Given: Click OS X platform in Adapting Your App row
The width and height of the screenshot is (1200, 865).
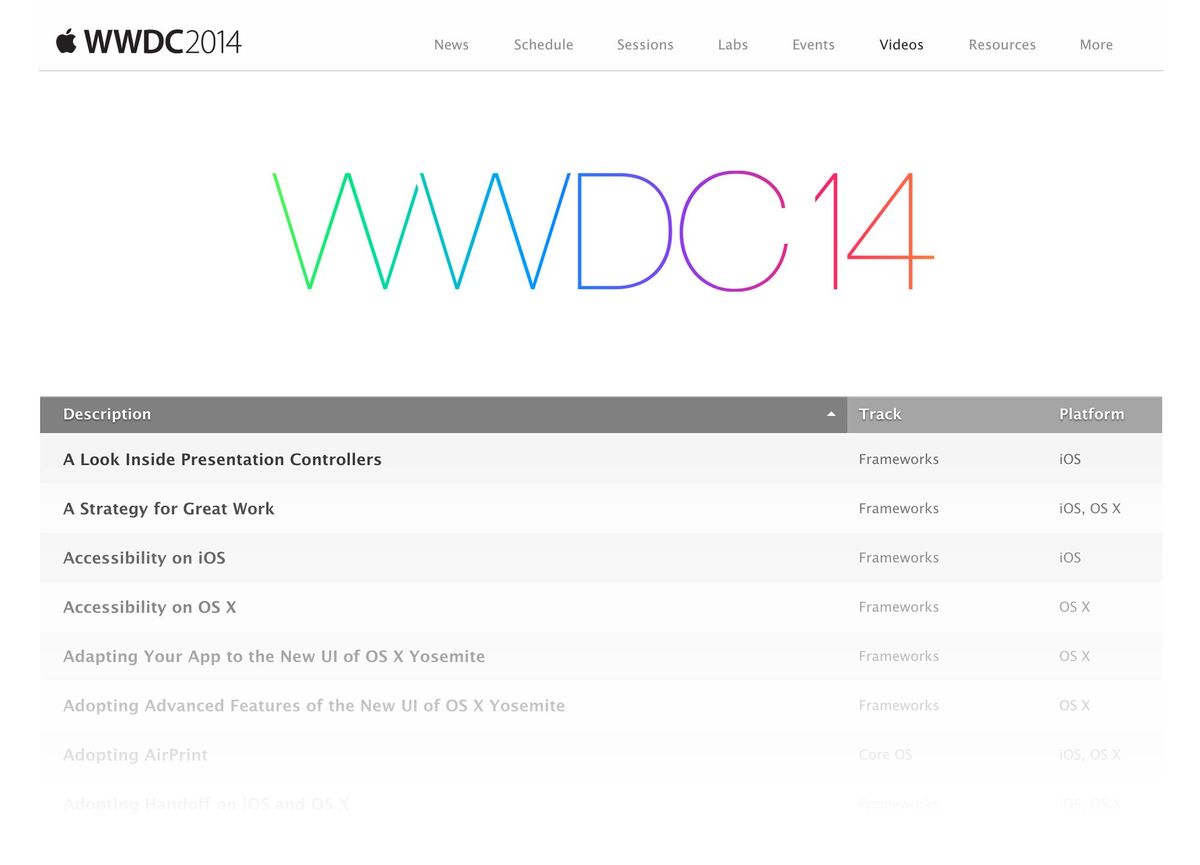Looking at the screenshot, I should (x=1075, y=656).
